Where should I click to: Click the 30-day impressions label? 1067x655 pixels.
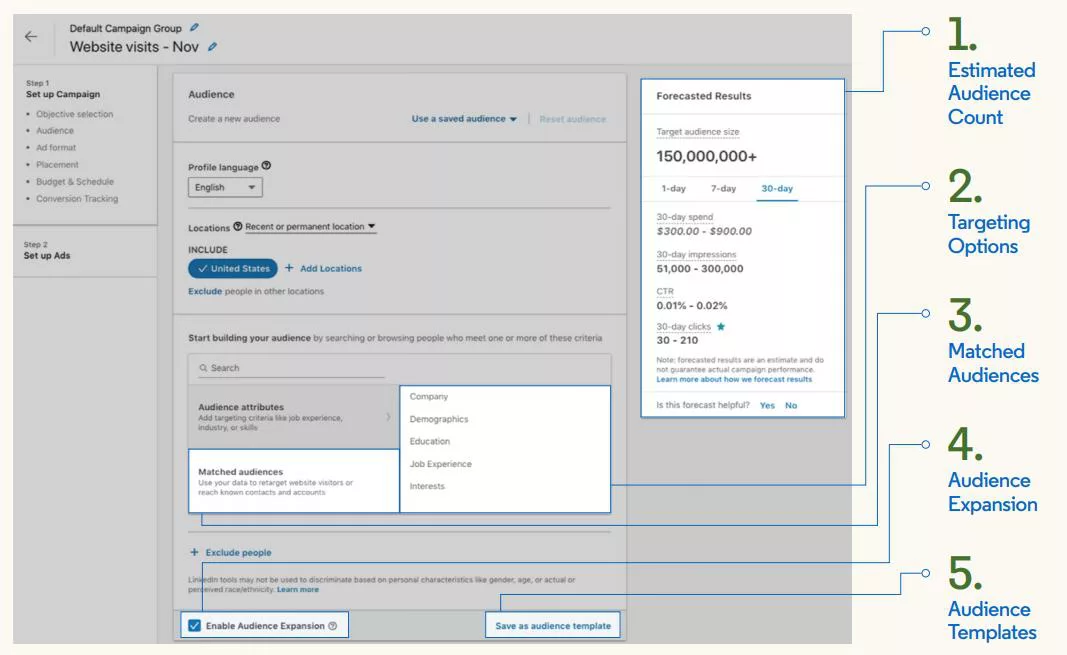[696, 254]
